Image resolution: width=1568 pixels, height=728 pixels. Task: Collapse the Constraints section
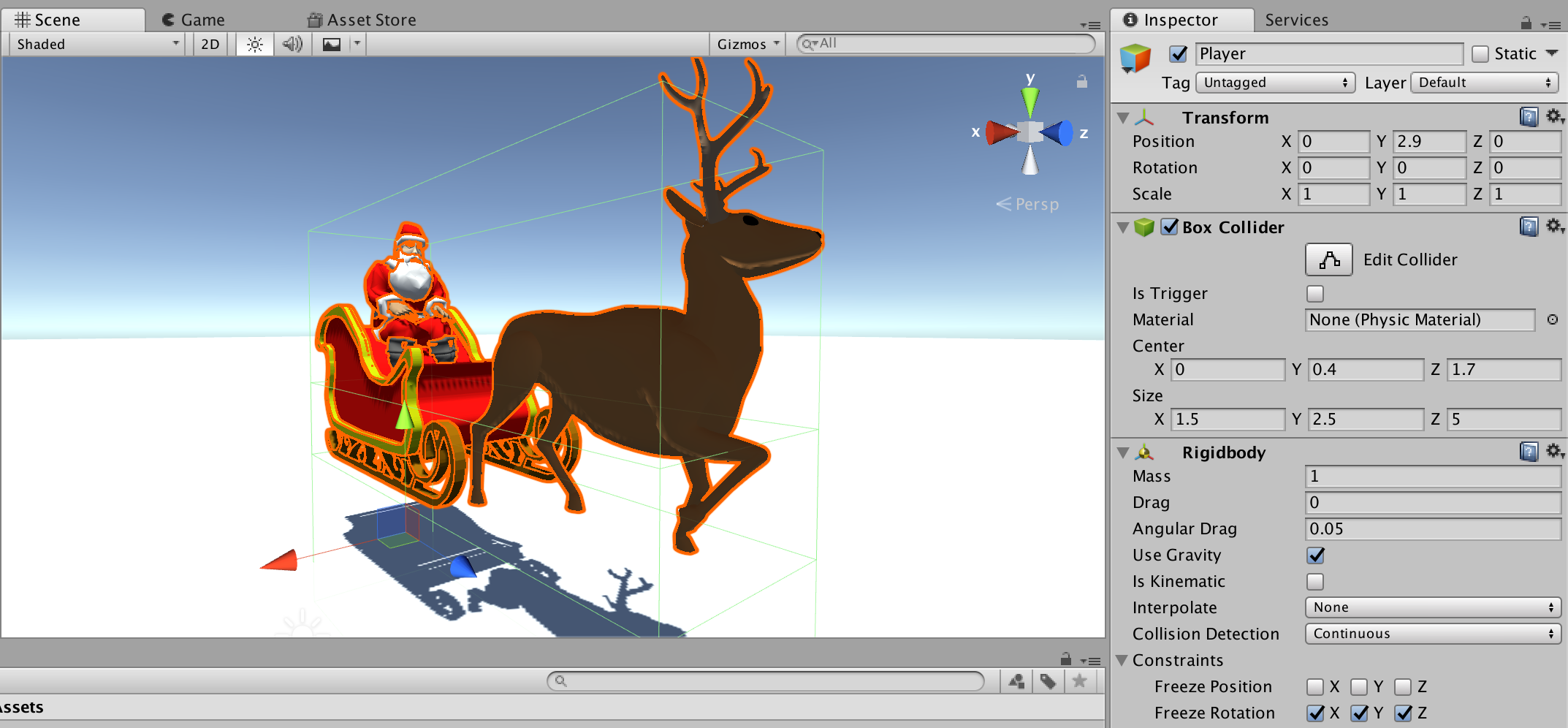1122,660
